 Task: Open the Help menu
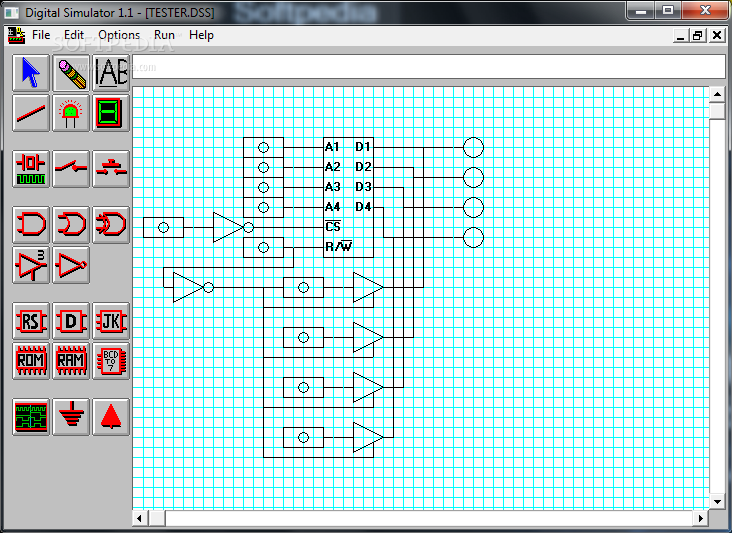click(201, 35)
